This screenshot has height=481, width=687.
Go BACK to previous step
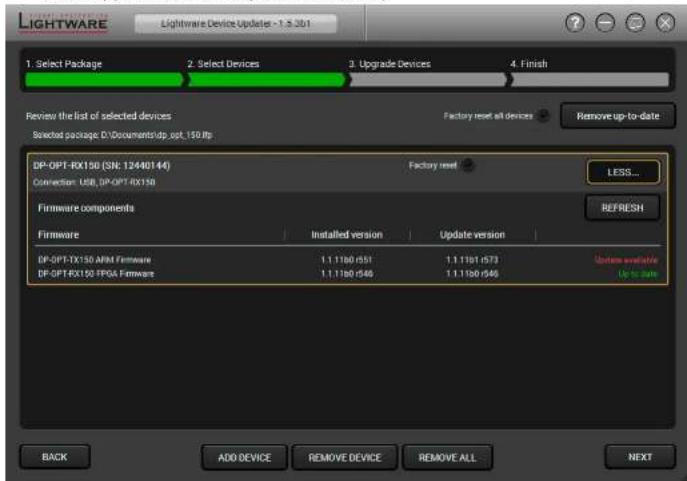(x=55, y=457)
